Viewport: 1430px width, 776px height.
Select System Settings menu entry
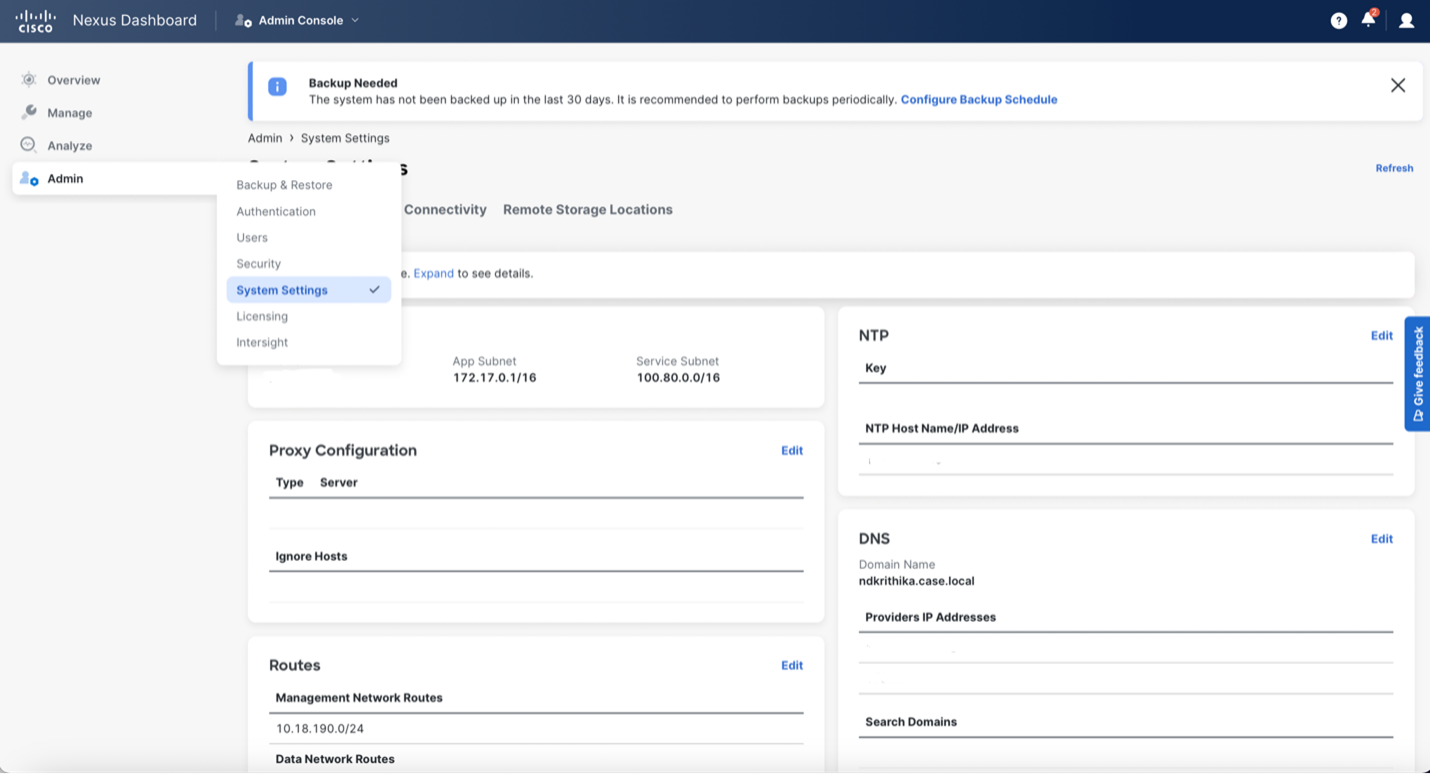click(x=308, y=290)
